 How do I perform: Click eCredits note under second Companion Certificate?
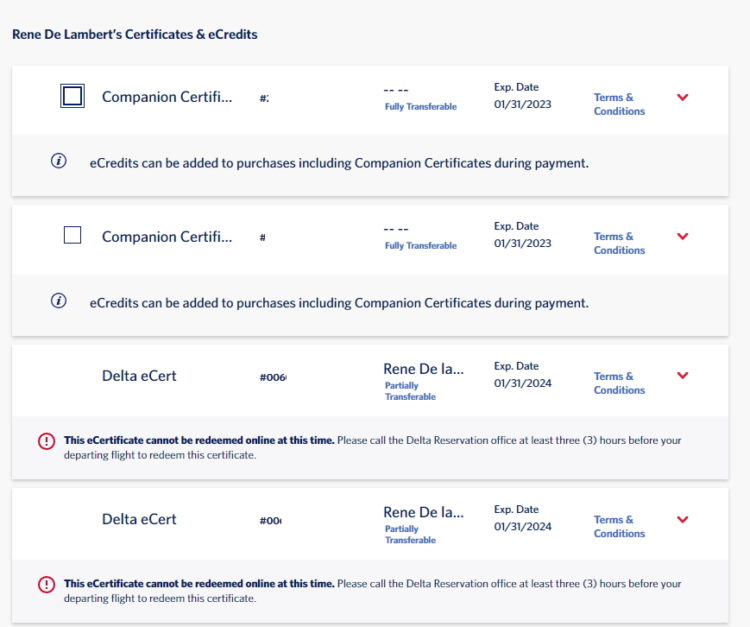(x=339, y=303)
